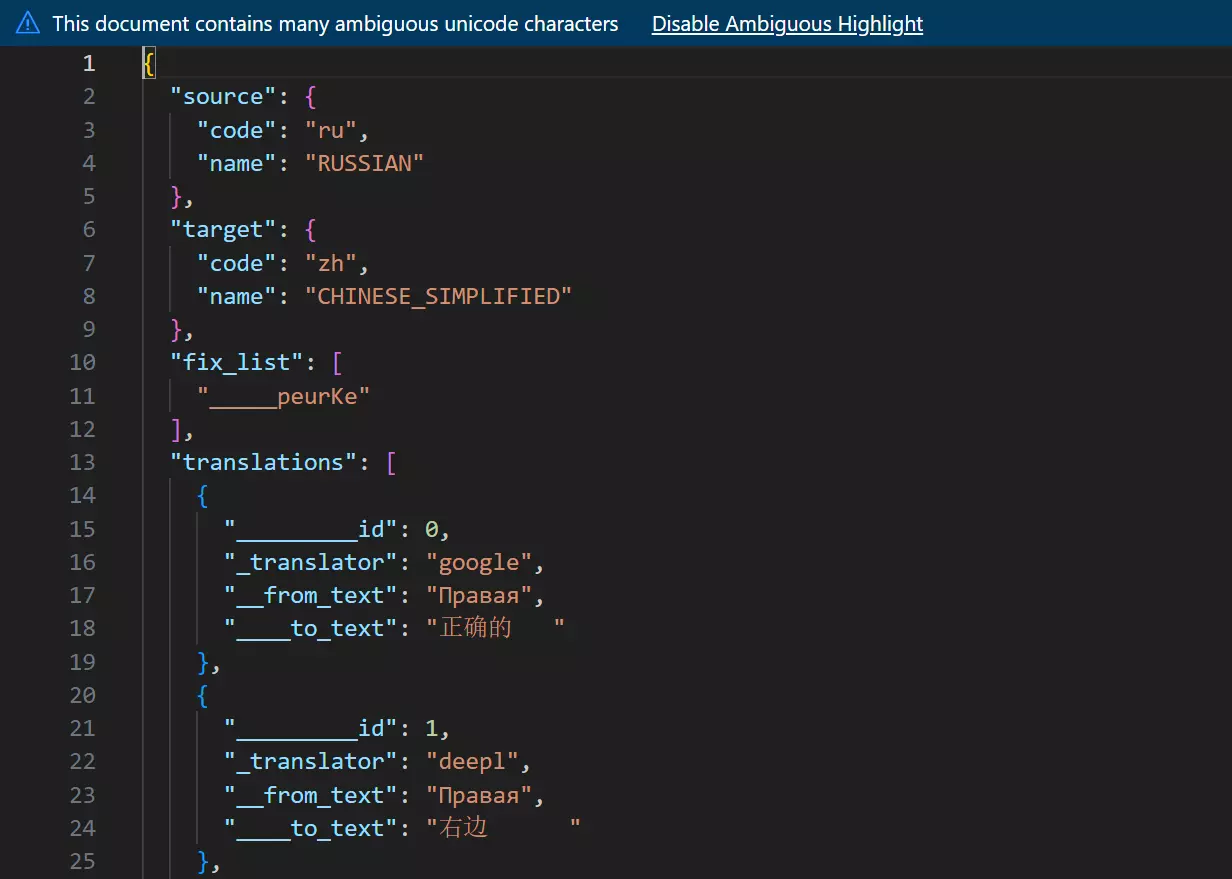Click the "_translator" key on line 22

tap(310, 761)
